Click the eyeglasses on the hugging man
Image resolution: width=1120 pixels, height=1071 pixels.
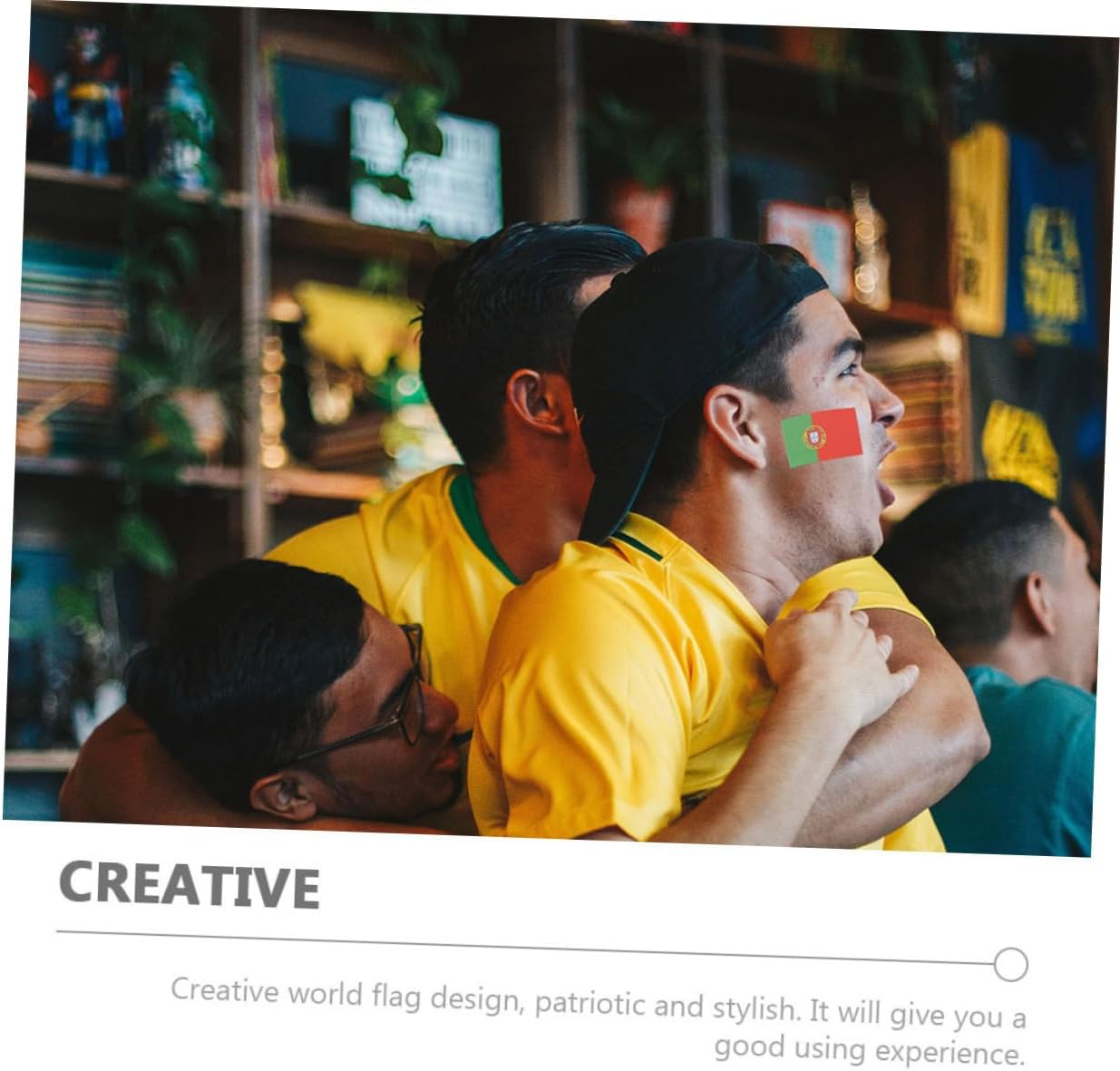pos(381,698)
